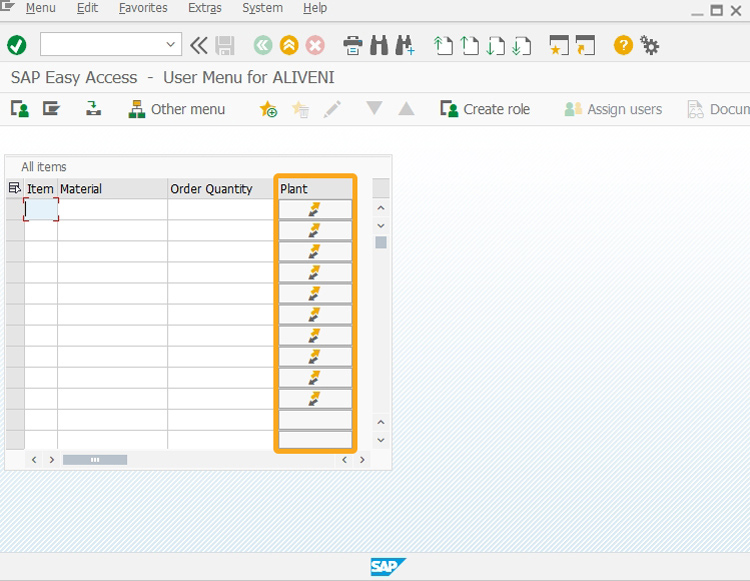The height and width of the screenshot is (581, 750).
Task: Click the Create New Session icon
Action: (x=559, y=45)
